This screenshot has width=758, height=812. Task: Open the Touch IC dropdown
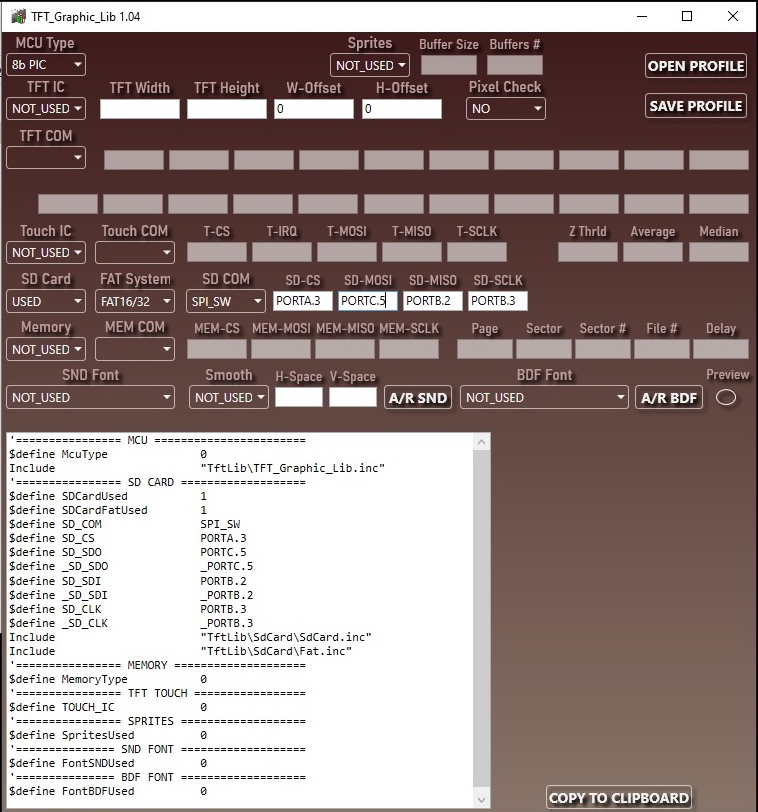click(46, 253)
